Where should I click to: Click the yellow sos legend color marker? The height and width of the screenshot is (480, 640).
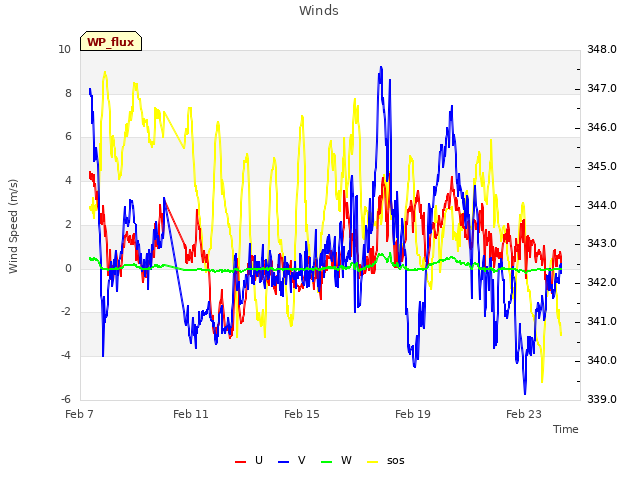coord(373,462)
